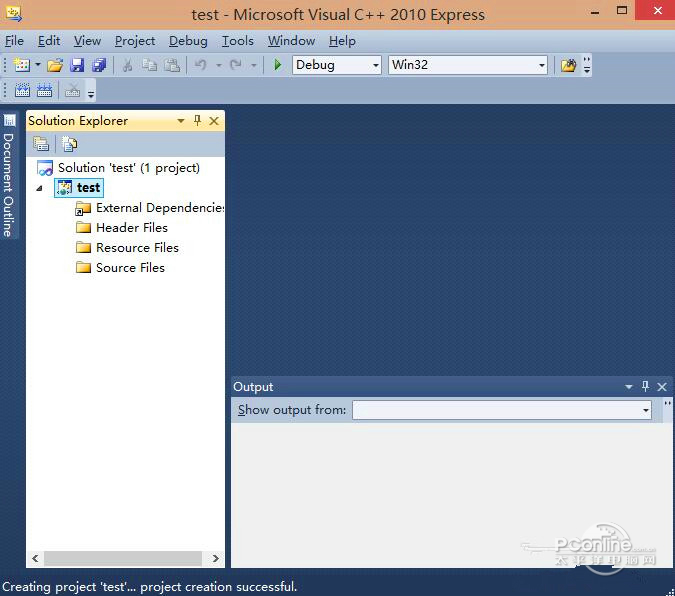Close the Output panel
675x596 pixels.
click(662, 387)
